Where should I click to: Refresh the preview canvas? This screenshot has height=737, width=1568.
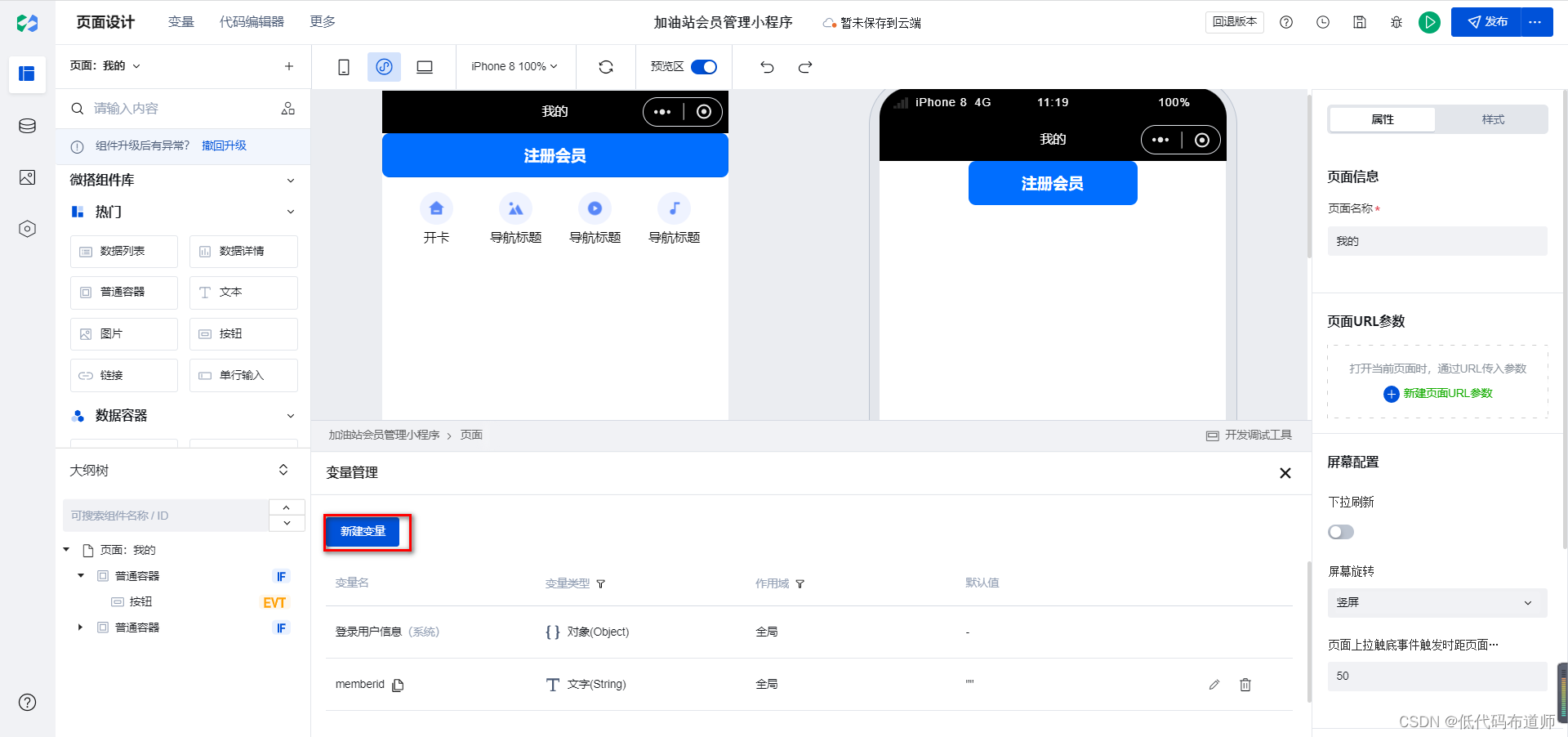[606, 67]
